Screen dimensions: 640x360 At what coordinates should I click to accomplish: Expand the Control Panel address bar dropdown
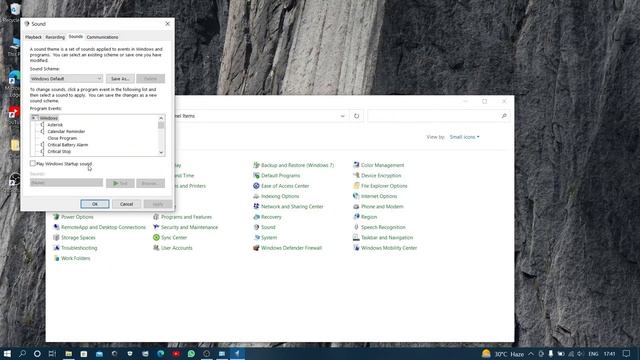(342, 116)
